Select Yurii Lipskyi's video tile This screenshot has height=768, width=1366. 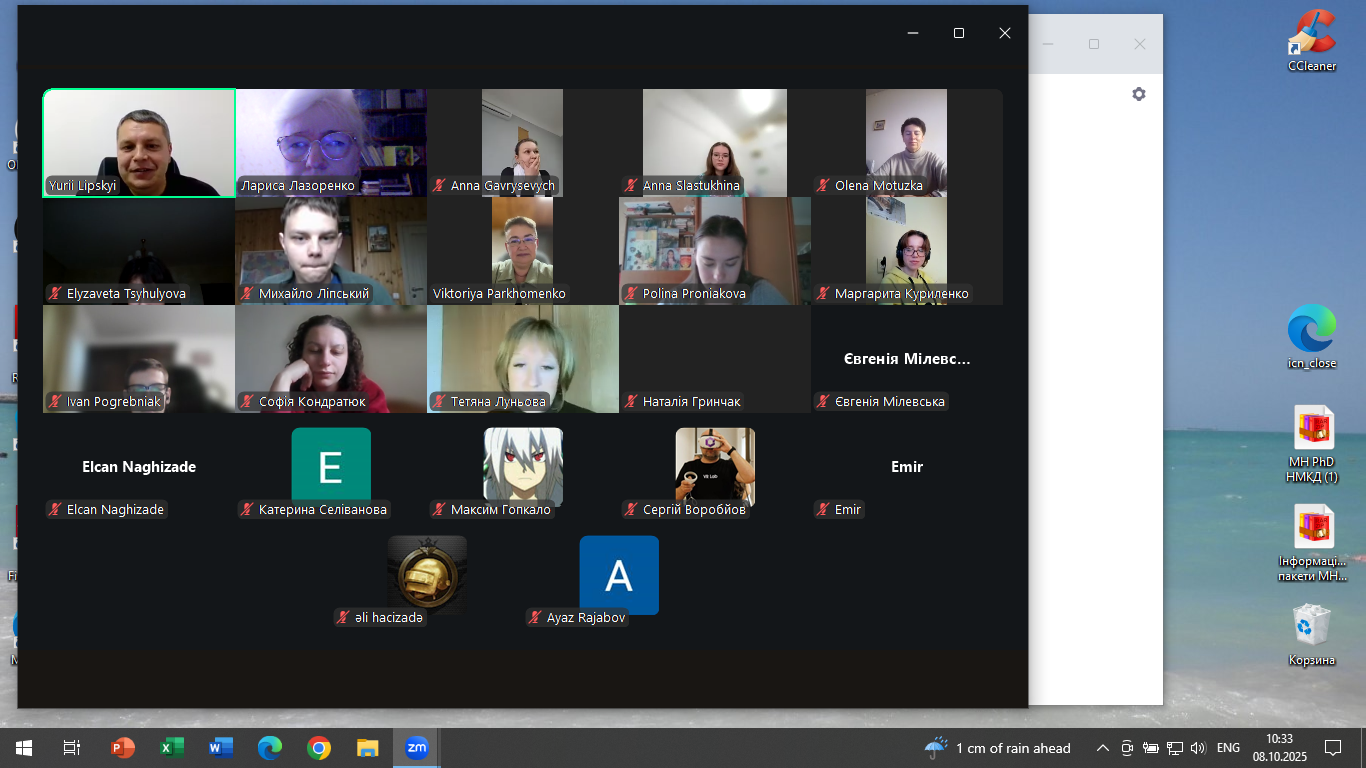pyautogui.click(x=139, y=142)
